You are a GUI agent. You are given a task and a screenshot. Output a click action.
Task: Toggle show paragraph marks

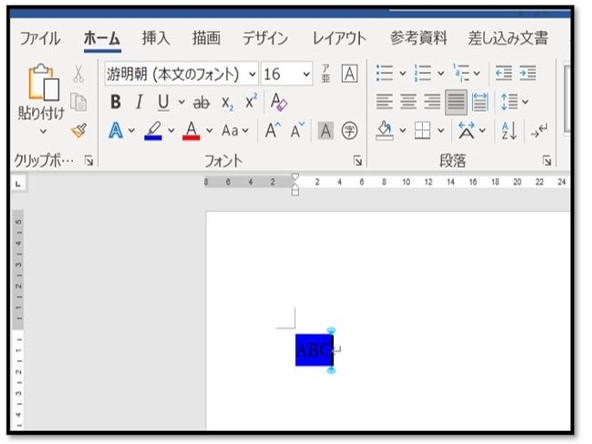click(539, 131)
